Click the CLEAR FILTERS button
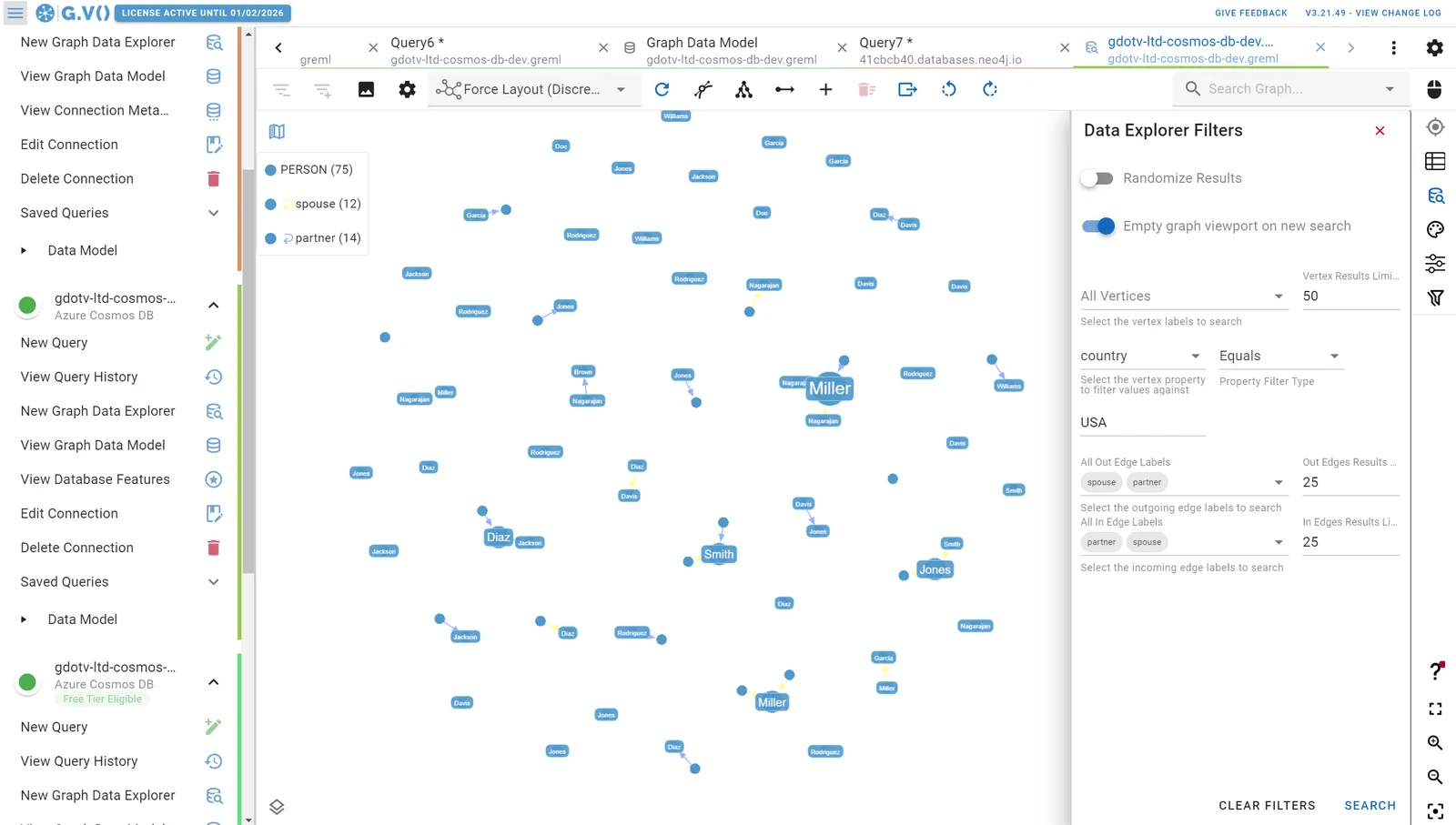The height and width of the screenshot is (825, 1456). click(x=1267, y=806)
